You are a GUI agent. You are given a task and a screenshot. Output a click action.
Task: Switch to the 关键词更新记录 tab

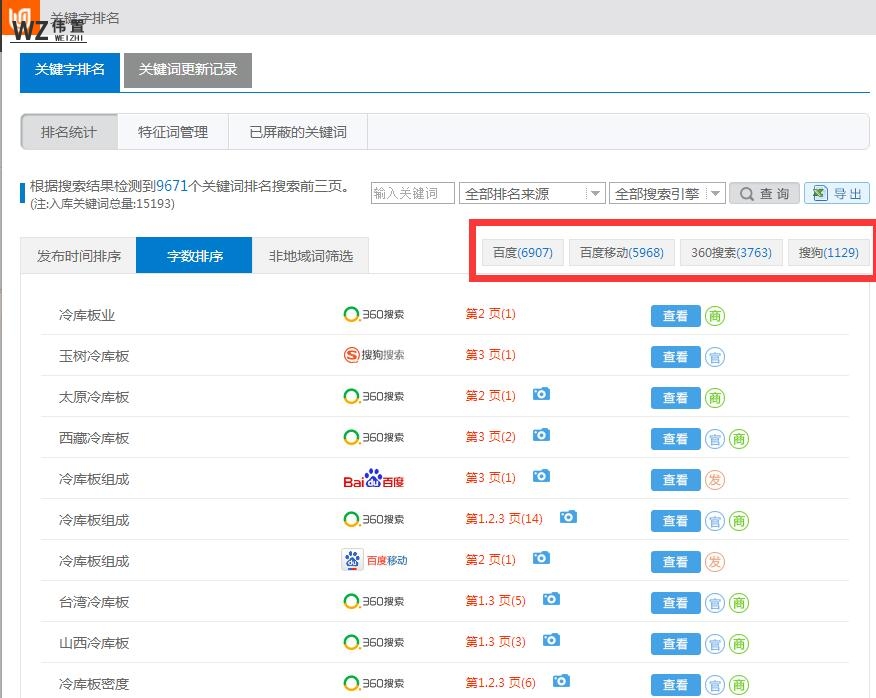(187, 71)
